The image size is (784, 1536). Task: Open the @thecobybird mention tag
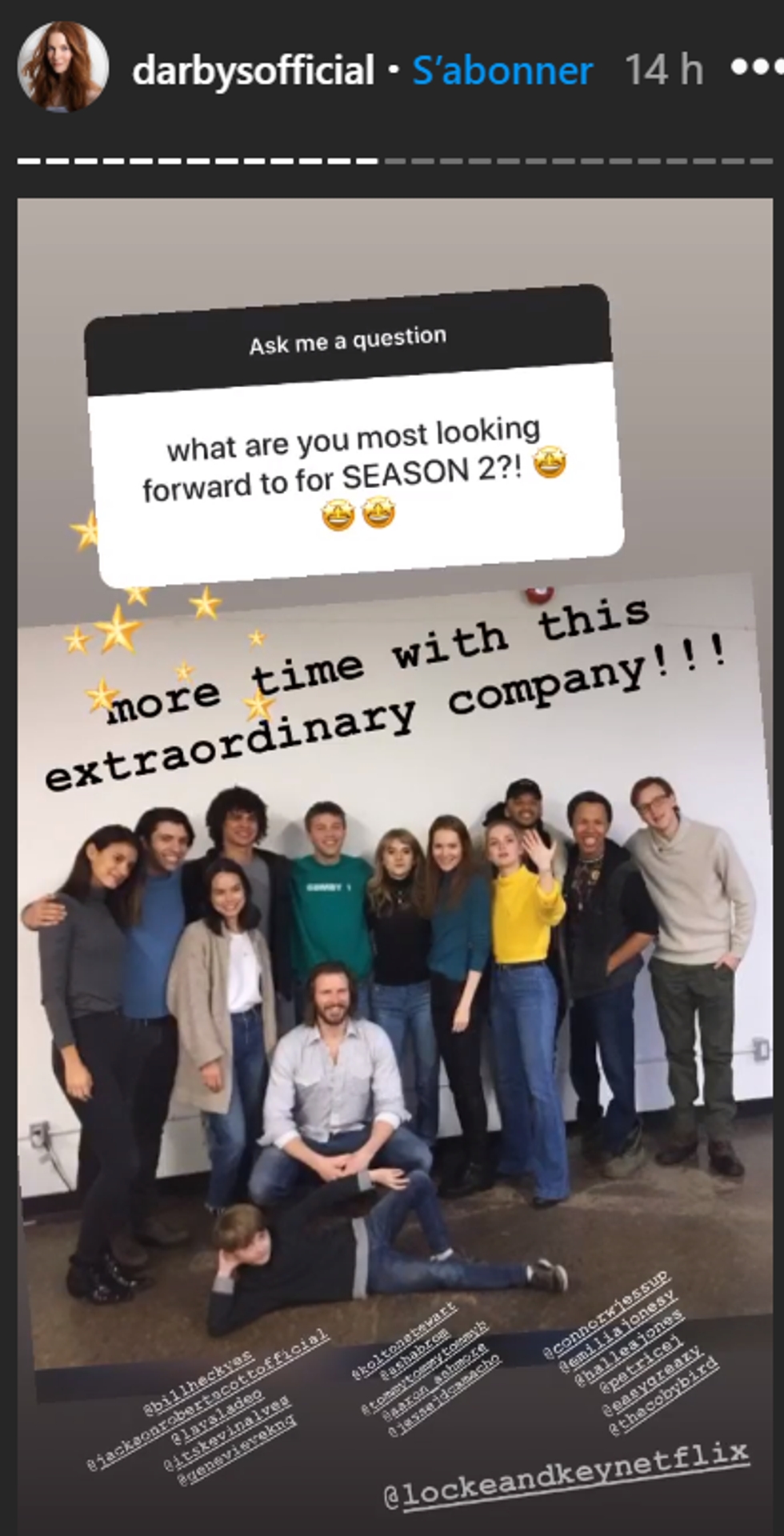click(x=662, y=1396)
